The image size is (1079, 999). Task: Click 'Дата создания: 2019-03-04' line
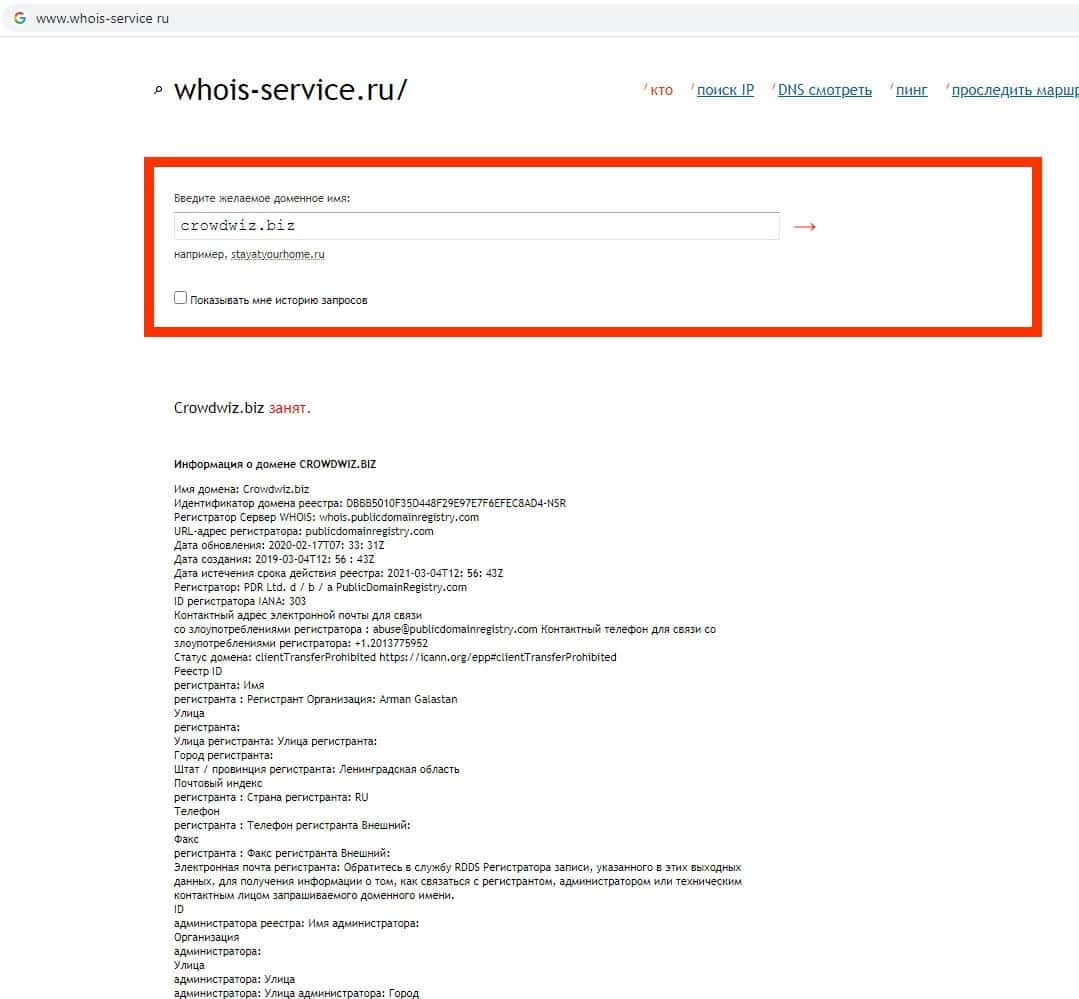(x=274, y=559)
